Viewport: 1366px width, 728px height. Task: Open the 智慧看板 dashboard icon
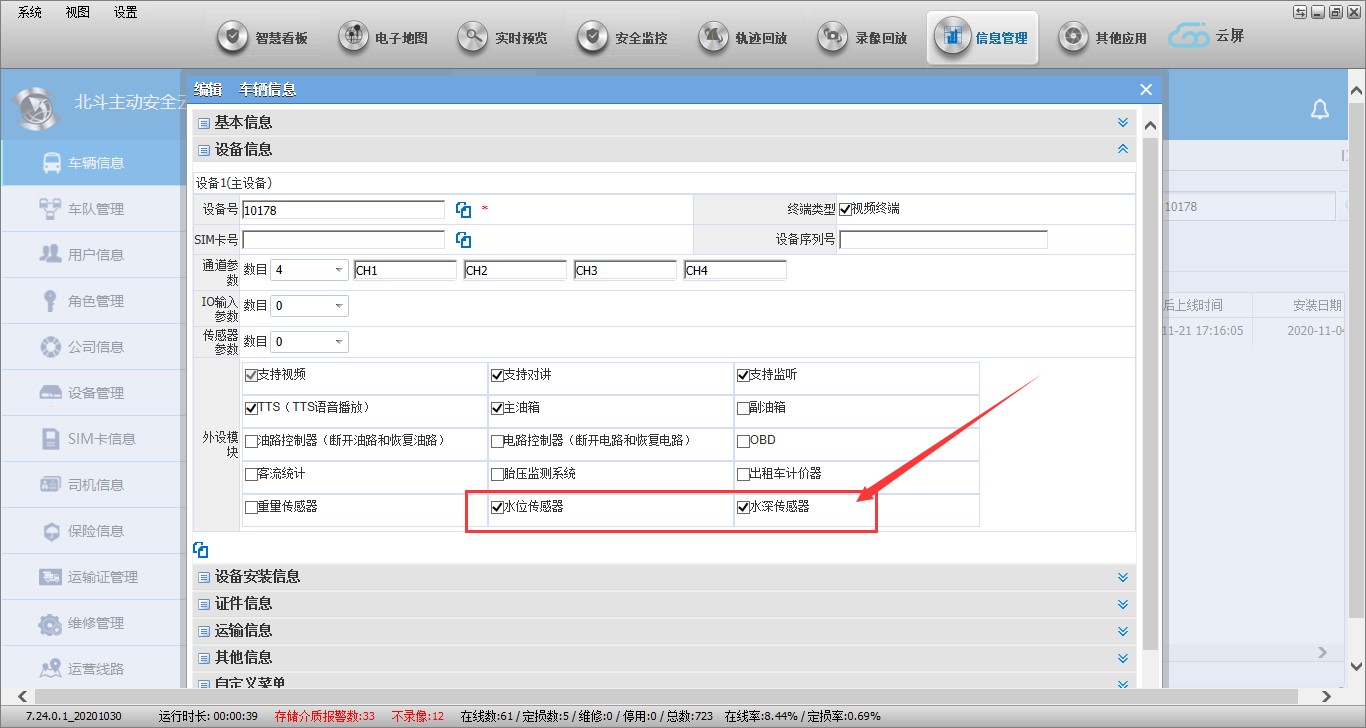(x=233, y=38)
